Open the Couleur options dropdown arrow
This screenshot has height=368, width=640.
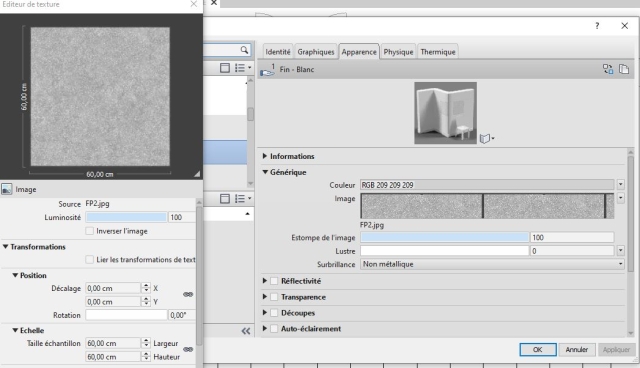click(620, 185)
